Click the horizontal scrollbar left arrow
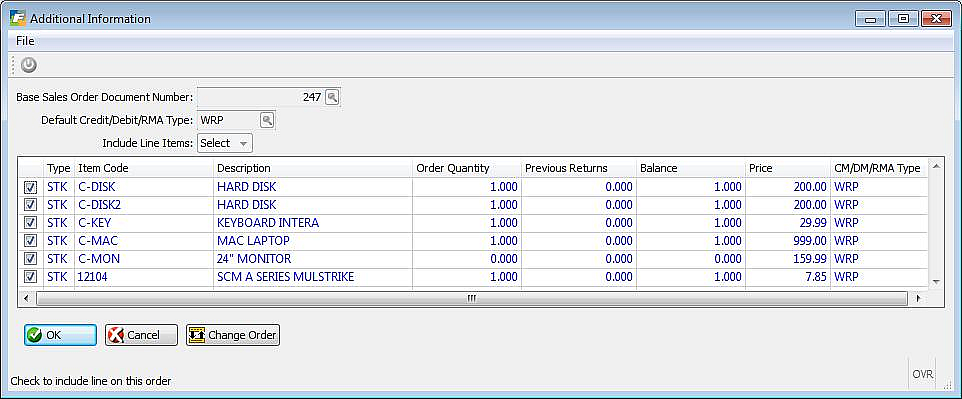The width and height of the screenshot is (962, 399). [x=26, y=298]
